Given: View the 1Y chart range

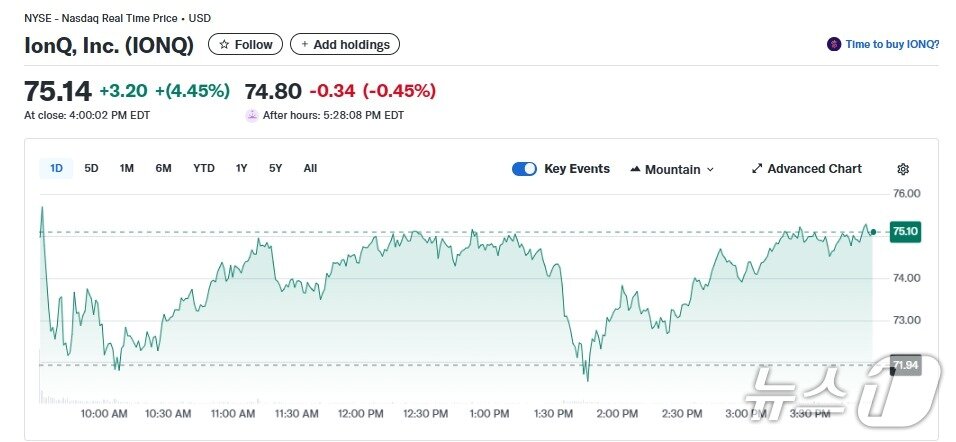Looking at the screenshot, I should tap(241, 168).
